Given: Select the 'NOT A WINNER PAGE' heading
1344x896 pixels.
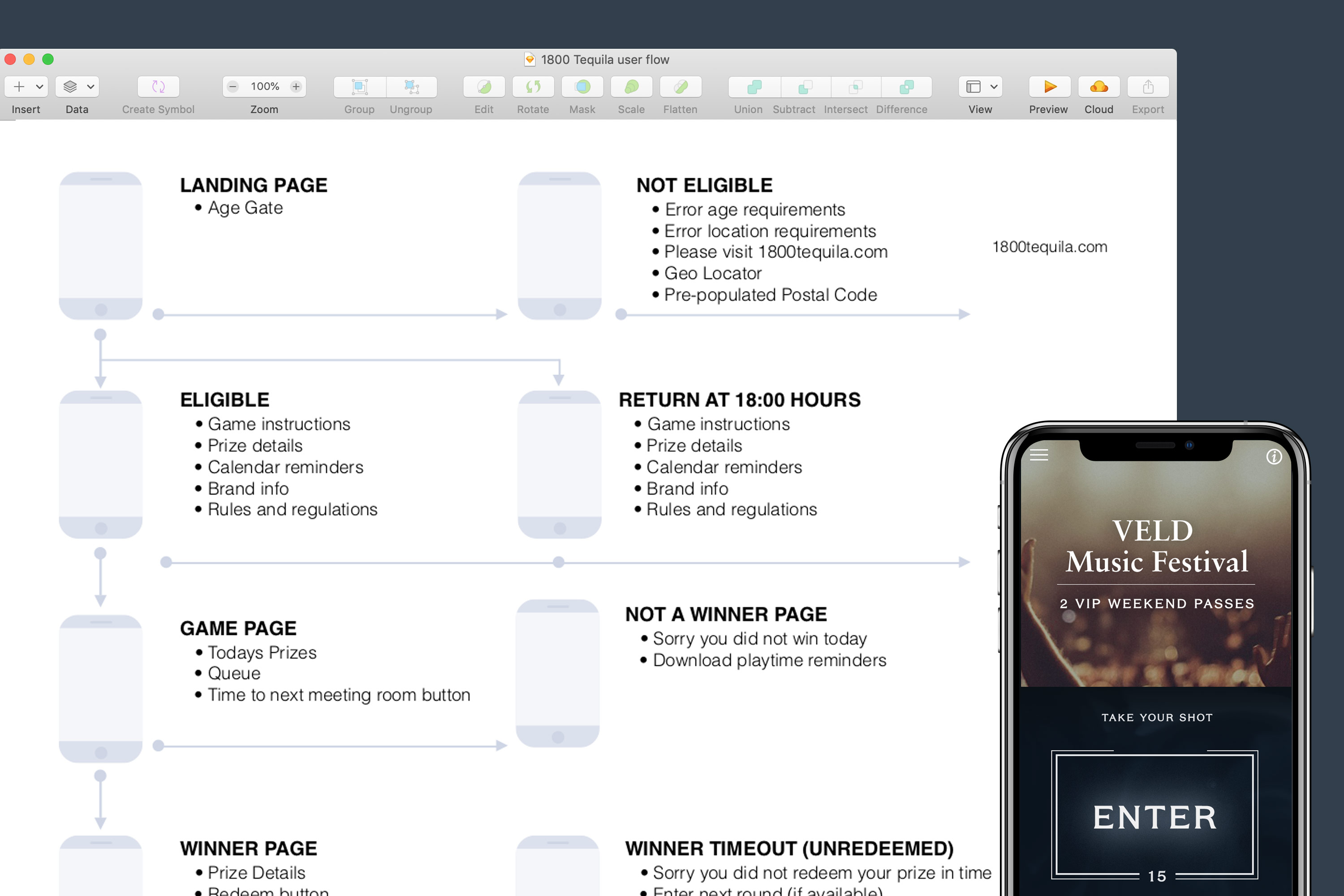Looking at the screenshot, I should [x=726, y=614].
